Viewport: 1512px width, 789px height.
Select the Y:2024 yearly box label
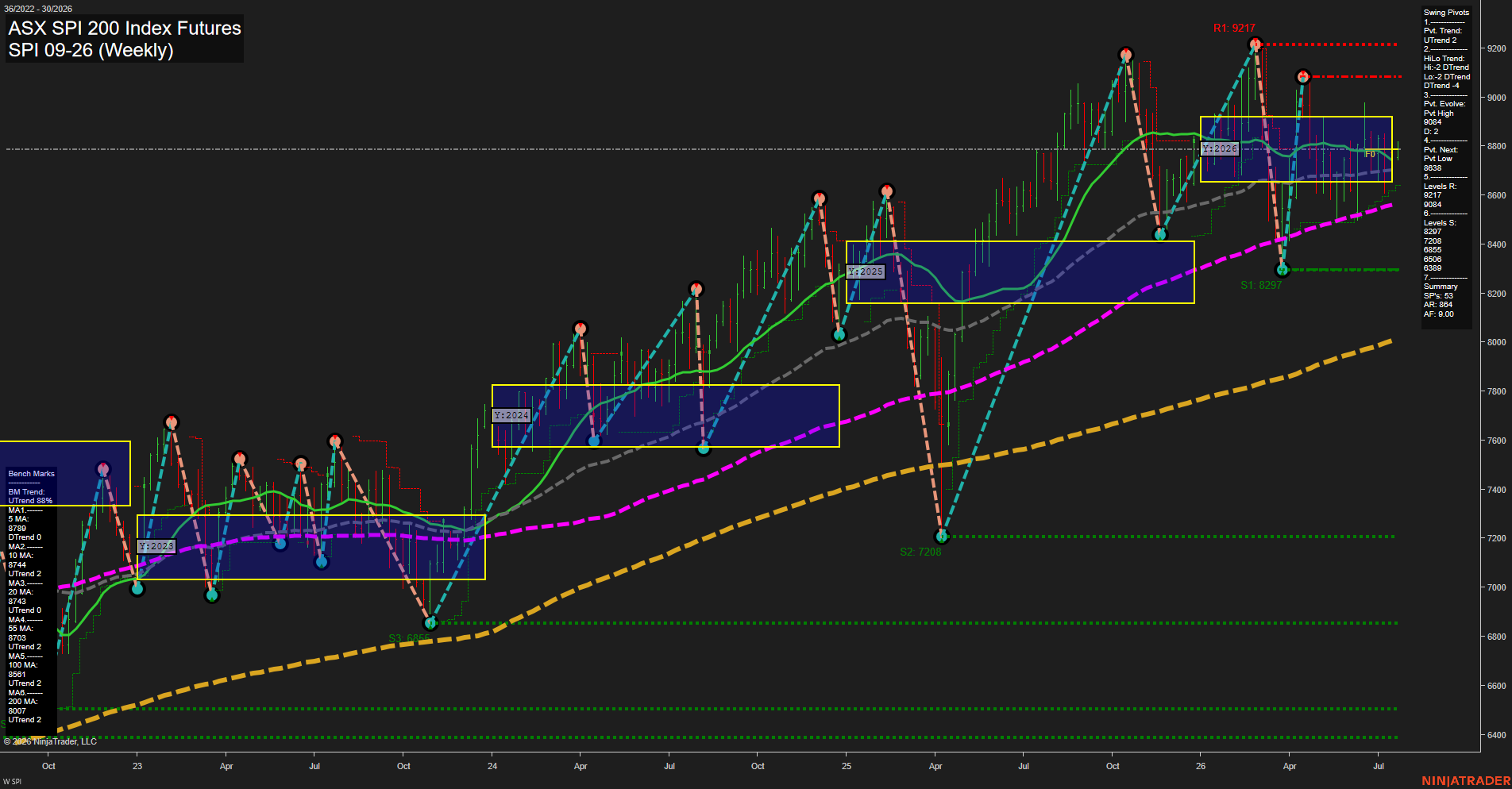511,415
